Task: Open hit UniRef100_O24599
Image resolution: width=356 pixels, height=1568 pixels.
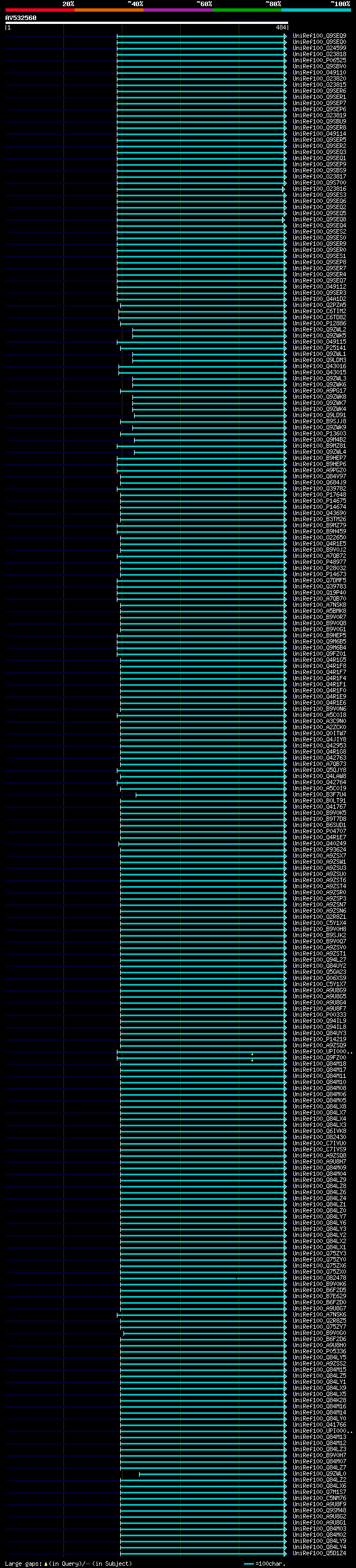Action: [319, 48]
